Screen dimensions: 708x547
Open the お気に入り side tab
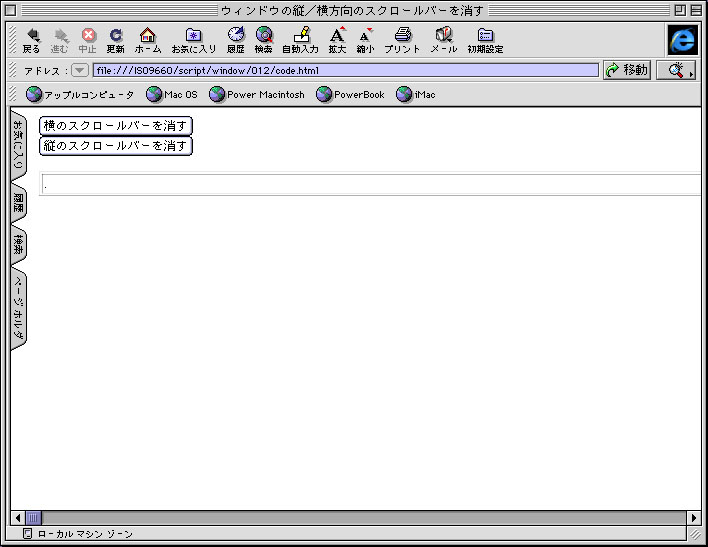[18, 147]
